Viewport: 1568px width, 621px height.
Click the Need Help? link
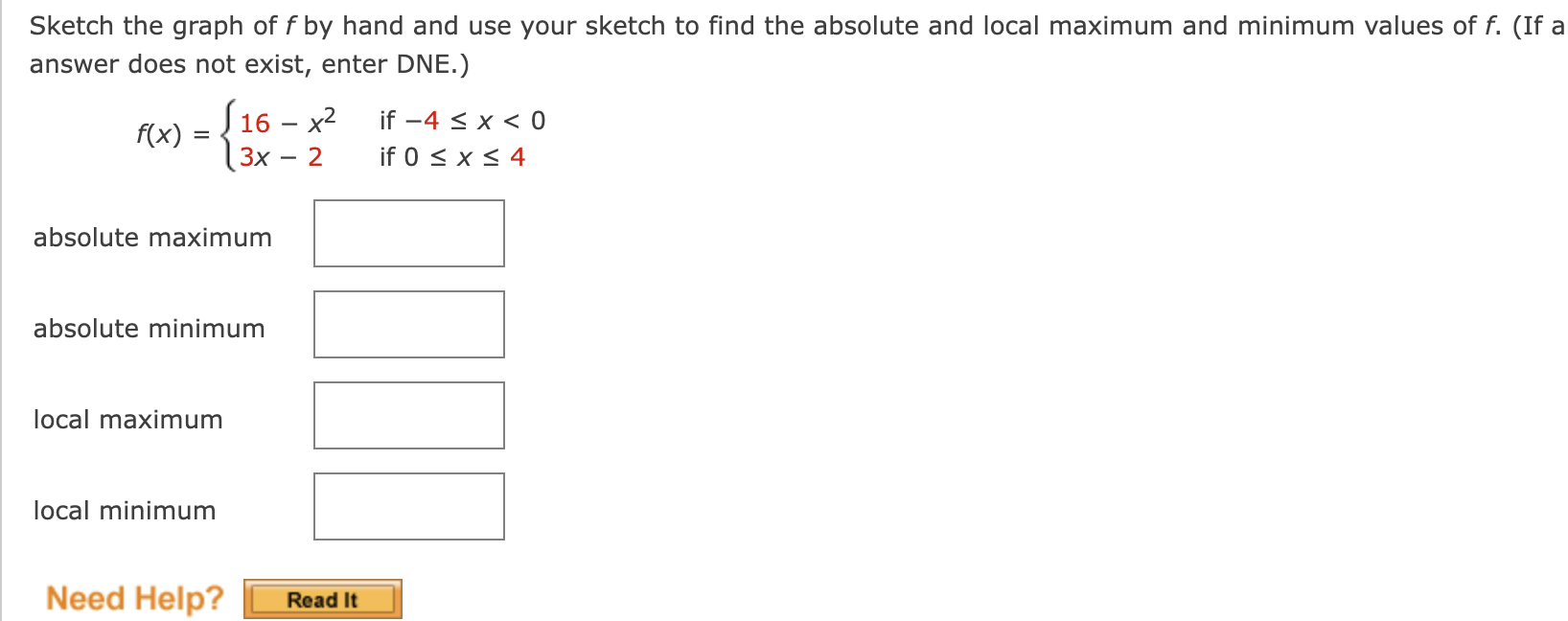134,597
